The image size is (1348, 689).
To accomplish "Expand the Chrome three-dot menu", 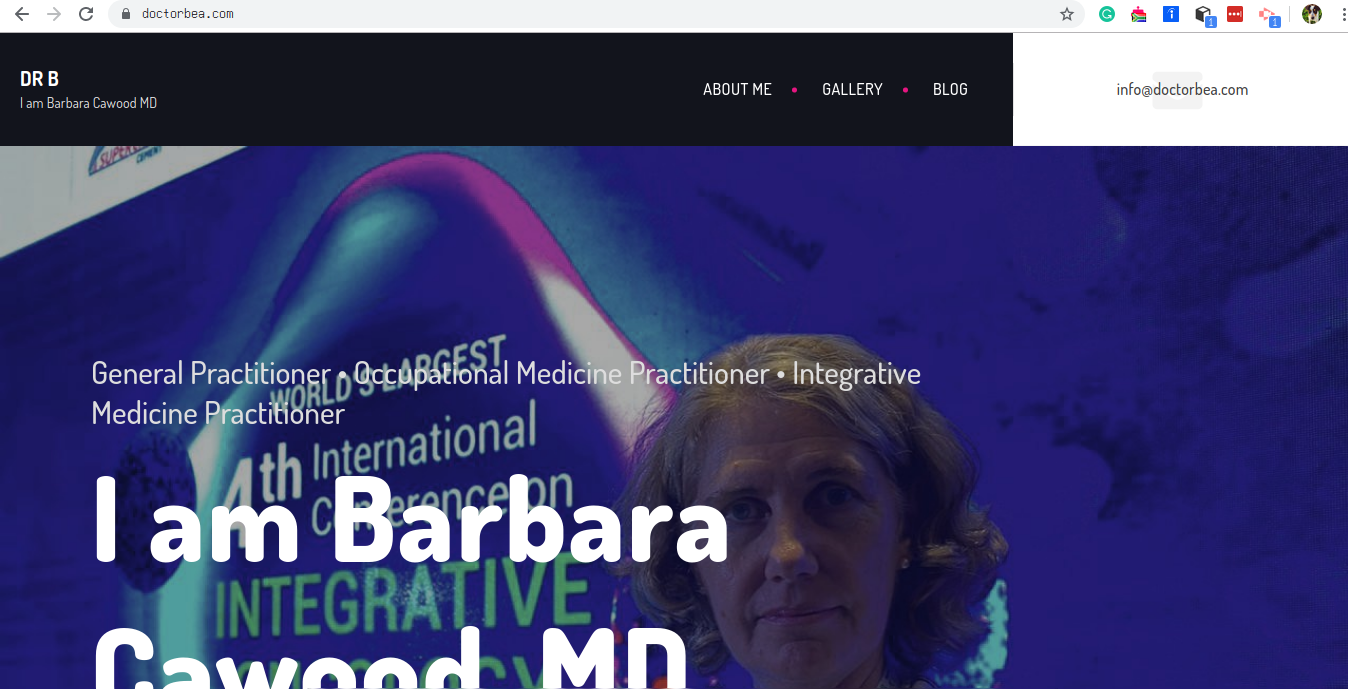I will (x=1340, y=14).
